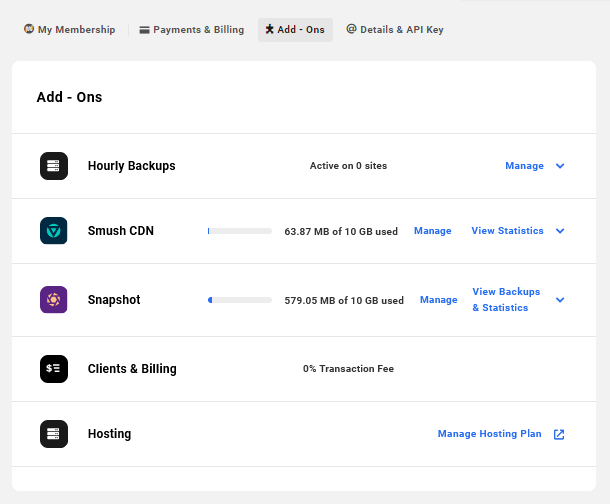Open View Backups & Statistics link
Screen dimensions: 610x504
tap(505, 300)
